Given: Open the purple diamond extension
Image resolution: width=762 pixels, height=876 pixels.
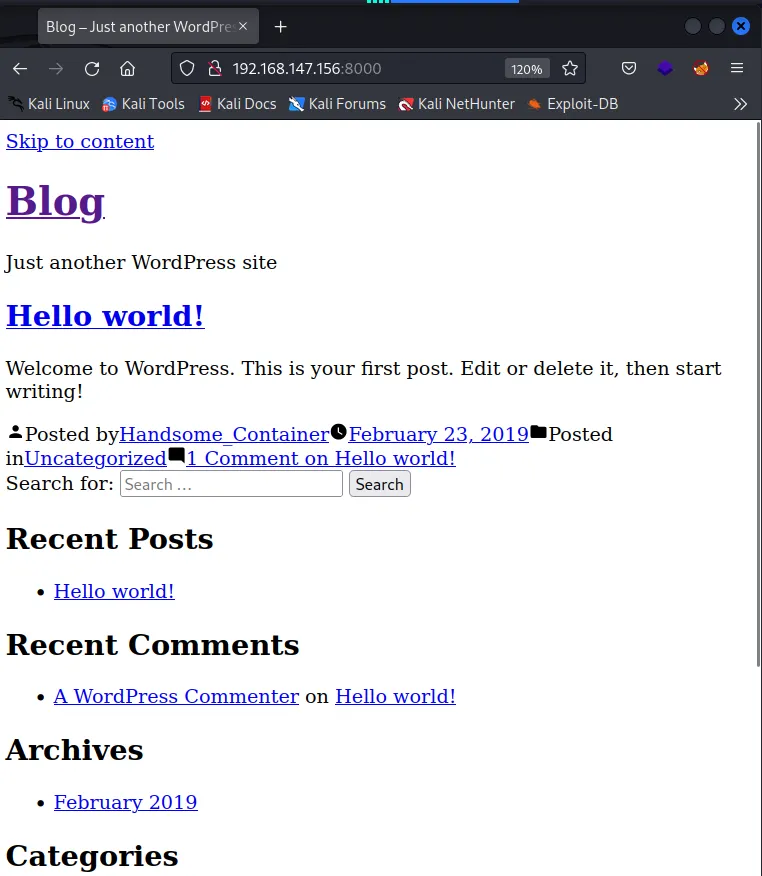Looking at the screenshot, I should tap(665, 69).
